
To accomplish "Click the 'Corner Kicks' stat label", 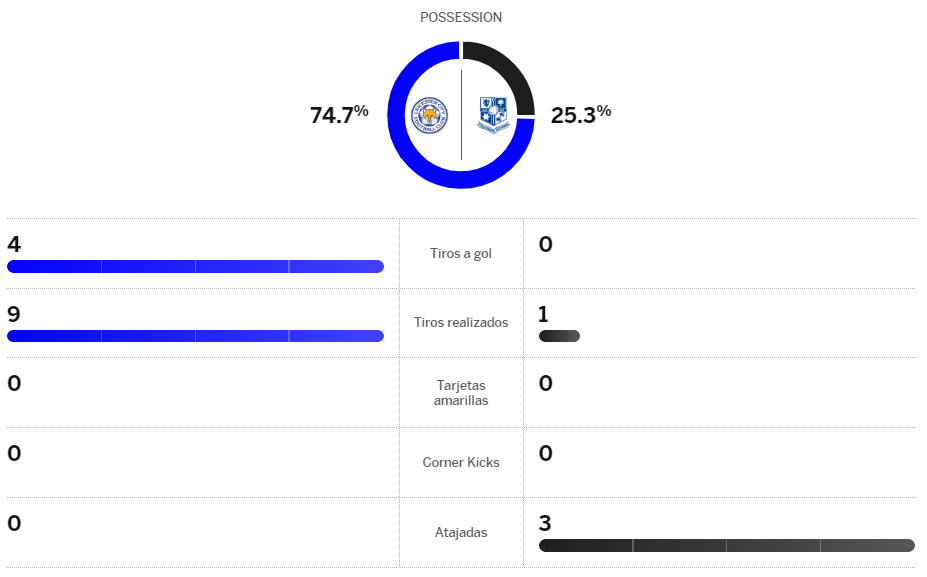I will (461, 463).
